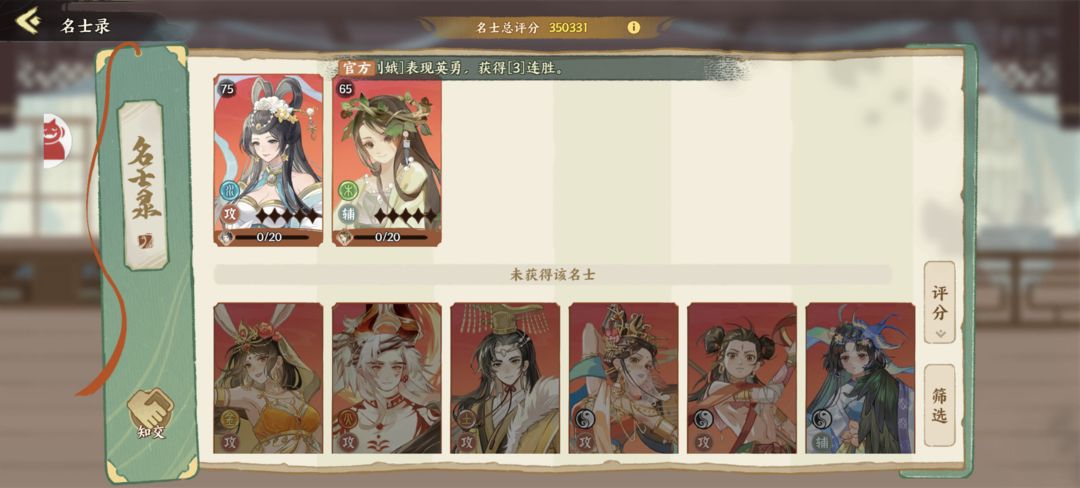Select the locked crowned emperor character card
The width and height of the screenshot is (1080, 488).
pyautogui.click(x=505, y=378)
